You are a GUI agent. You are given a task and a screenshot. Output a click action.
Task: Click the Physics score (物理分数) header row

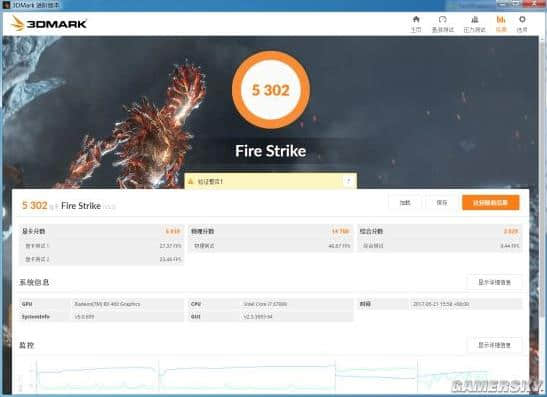[x=270, y=231]
